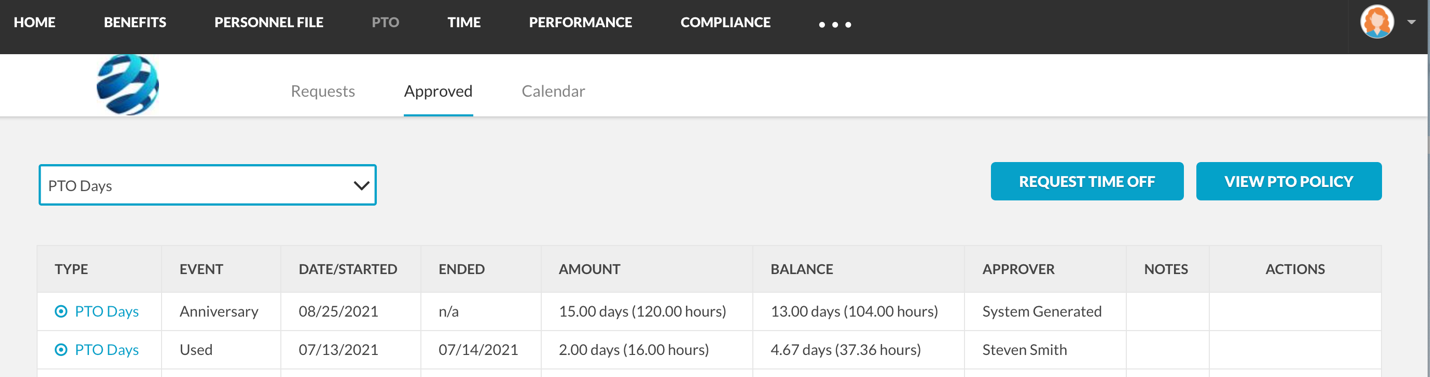Click the 15.00 days (120.00 hours) amount
This screenshot has width=1430, height=377.
[643, 312]
